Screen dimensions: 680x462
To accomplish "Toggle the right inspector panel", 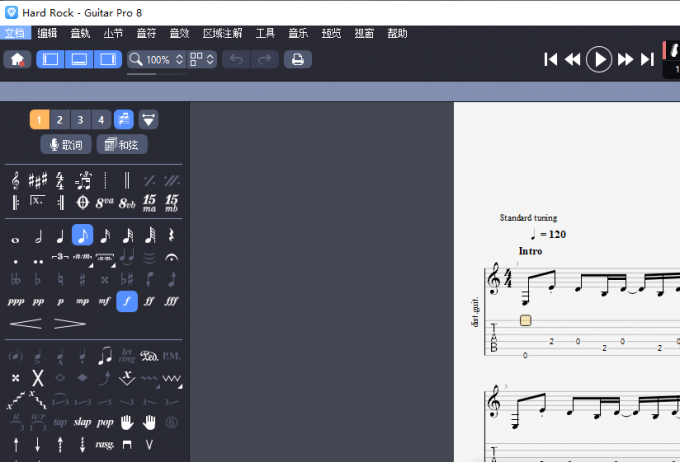I will [108, 59].
